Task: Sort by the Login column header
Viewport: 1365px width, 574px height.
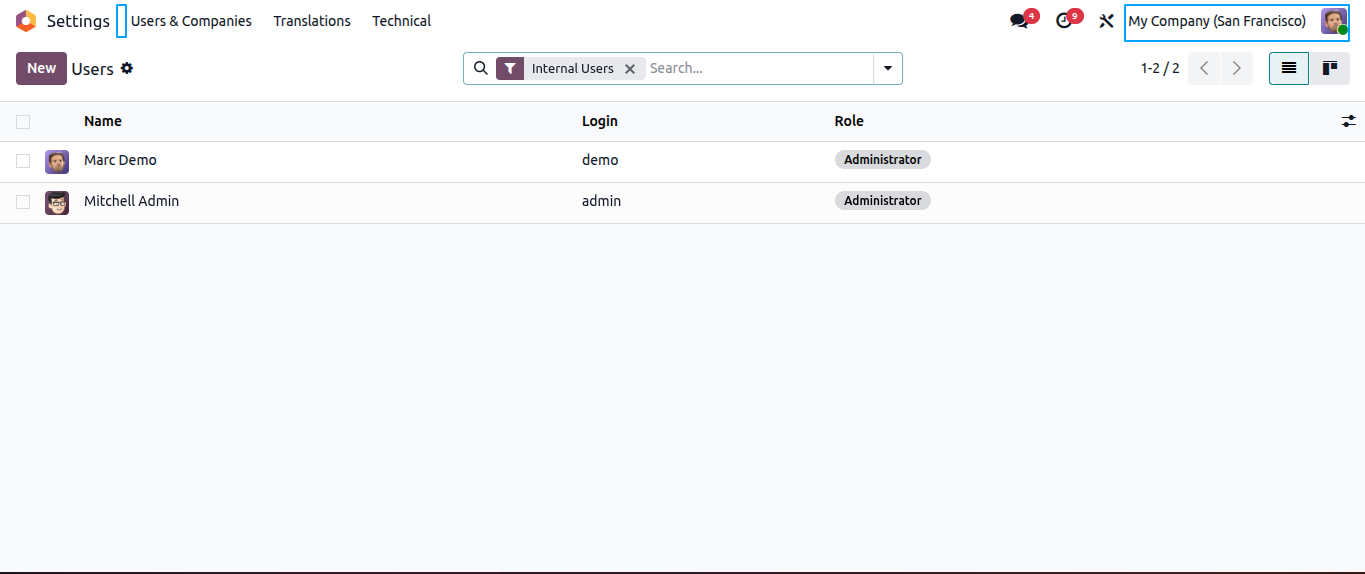Action: point(600,121)
